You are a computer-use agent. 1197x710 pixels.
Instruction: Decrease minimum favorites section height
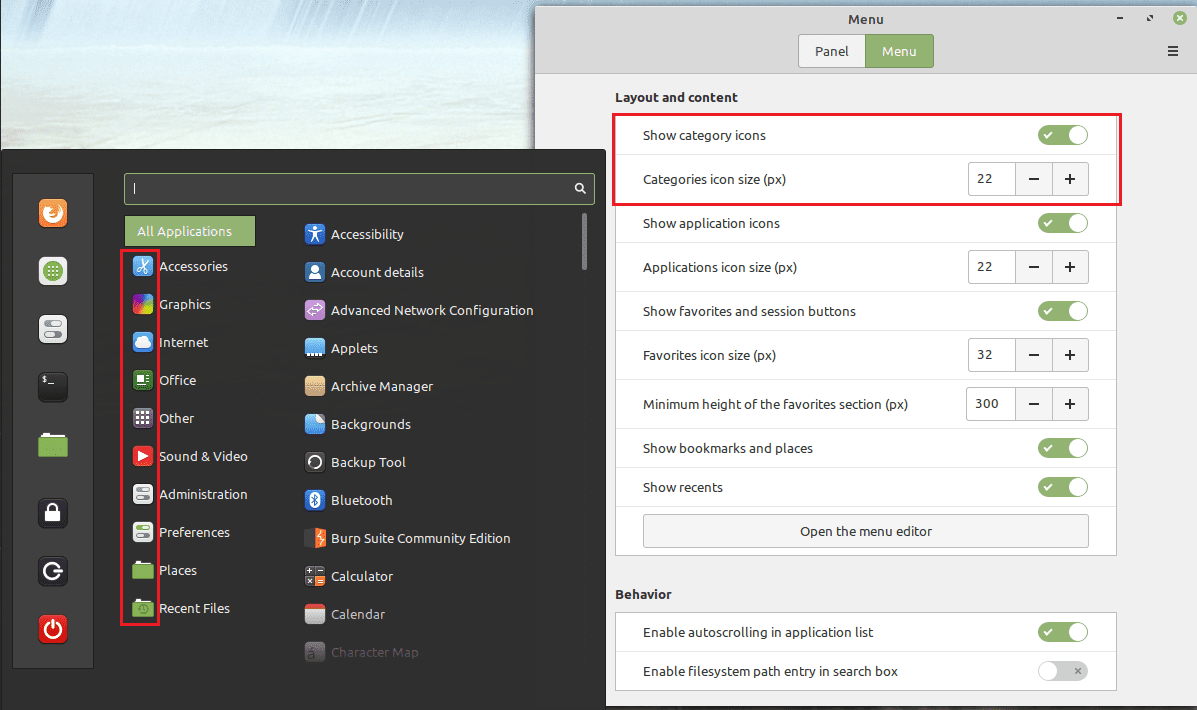tap(1034, 404)
